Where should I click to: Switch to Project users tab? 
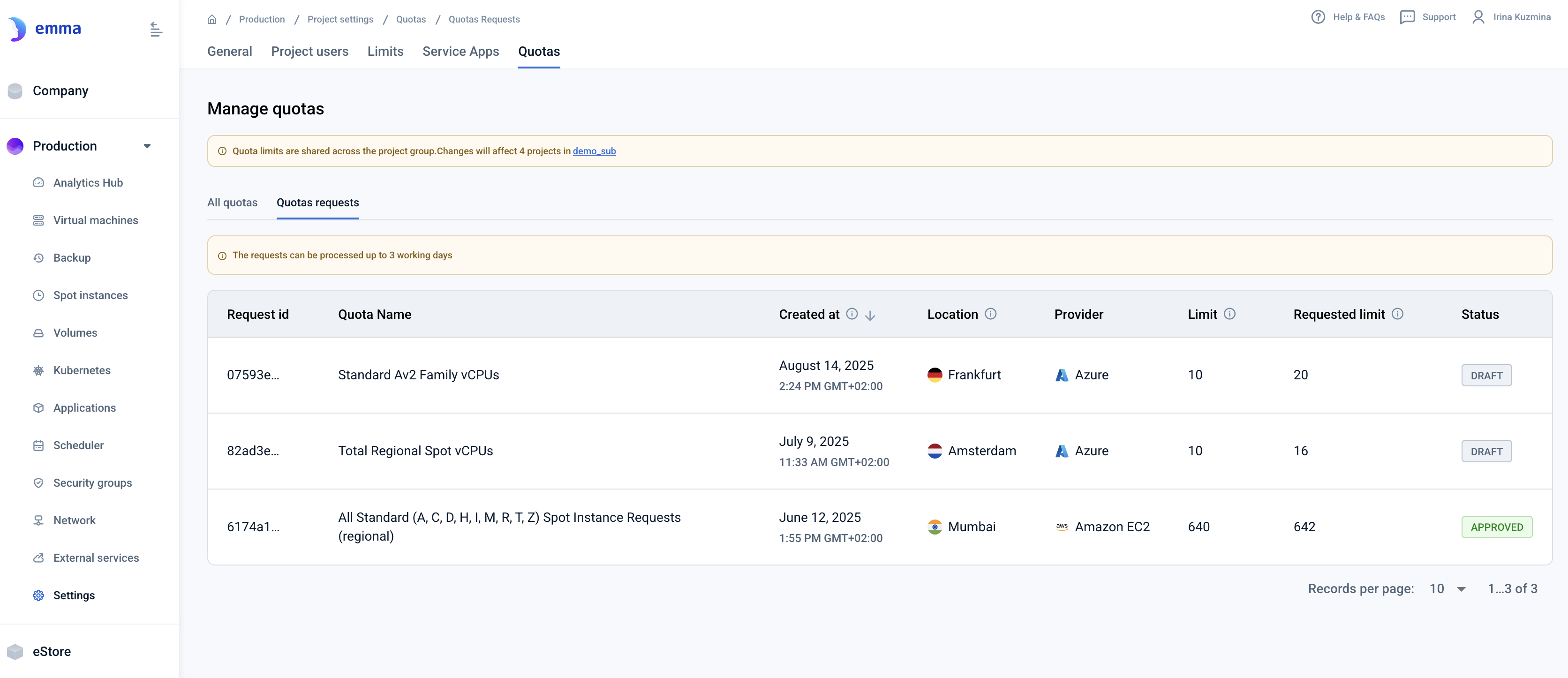pos(309,52)
